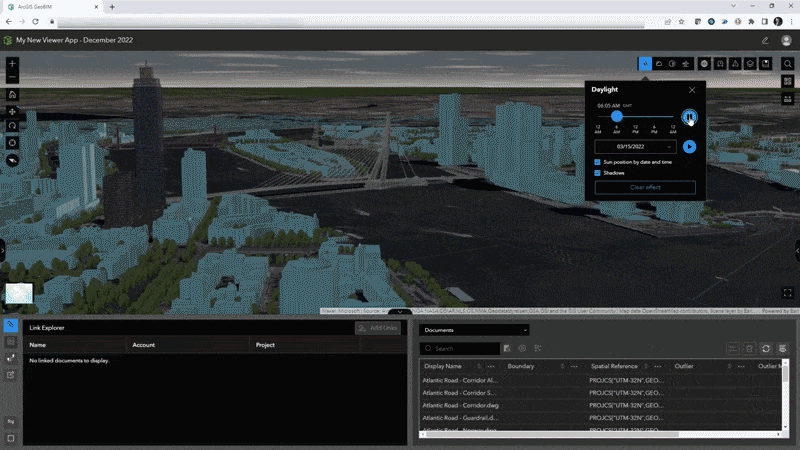Zoom in on the 3D scene
Viewport: 800px width, 450px height.
click(x=12, y=64)
